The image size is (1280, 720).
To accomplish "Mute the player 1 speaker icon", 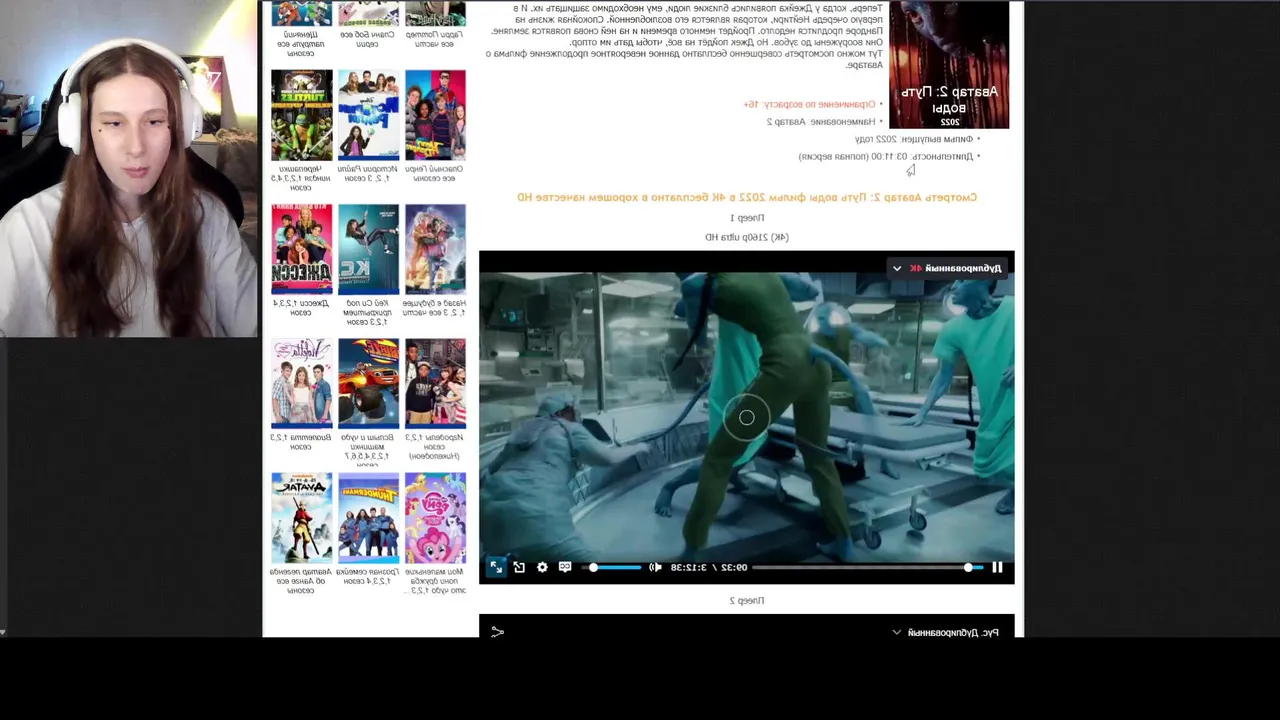I will coord(655,567).
